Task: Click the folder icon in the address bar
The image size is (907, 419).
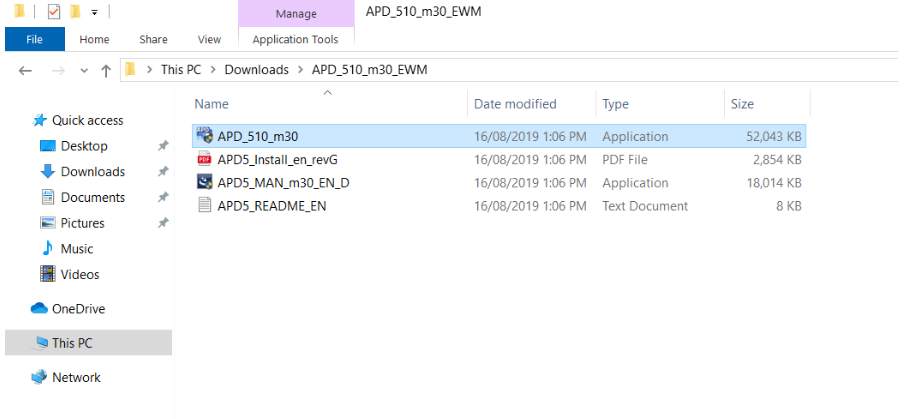Action: point(130,69)
